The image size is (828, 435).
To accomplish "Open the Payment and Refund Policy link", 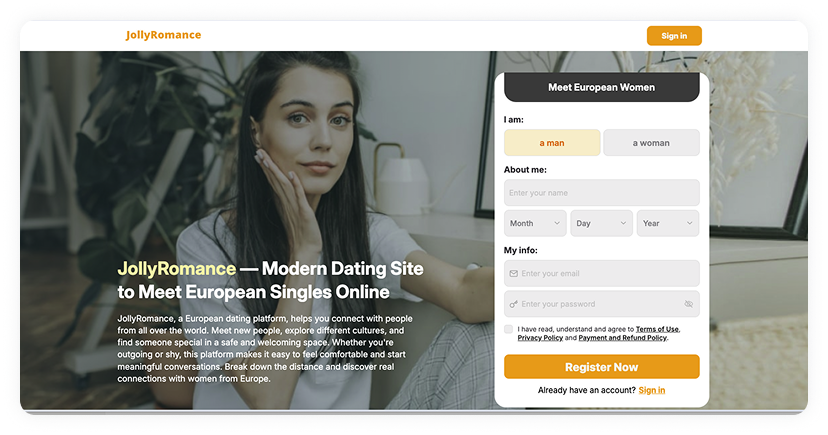I will (623, 338).
